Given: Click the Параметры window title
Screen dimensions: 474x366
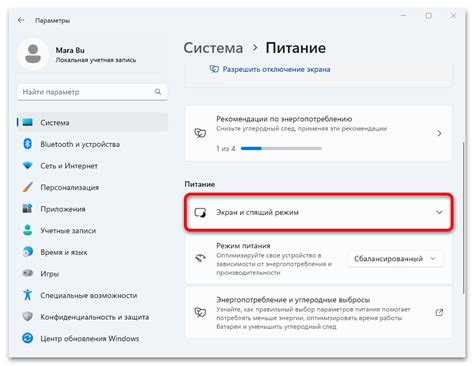Looking at the screenshot, I should 53,20.
